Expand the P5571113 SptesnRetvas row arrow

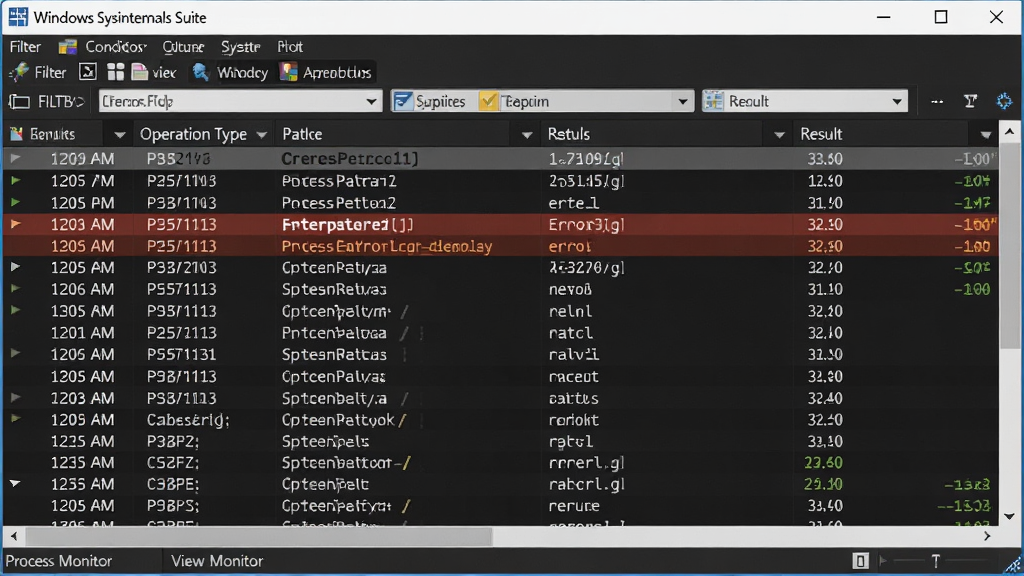(x=15, y=288)
